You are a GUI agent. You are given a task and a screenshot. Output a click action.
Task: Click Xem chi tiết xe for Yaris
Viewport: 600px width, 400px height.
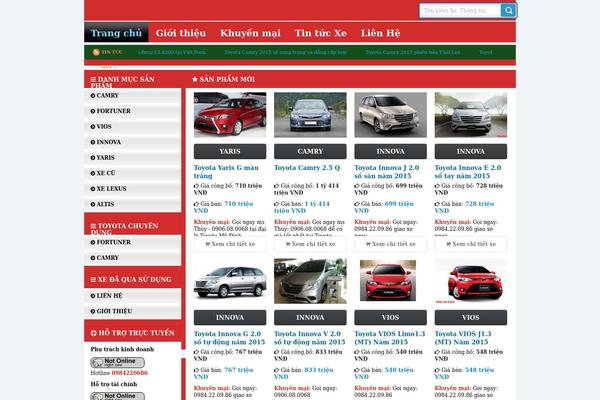pyautogui.click(x=230, y=244)
